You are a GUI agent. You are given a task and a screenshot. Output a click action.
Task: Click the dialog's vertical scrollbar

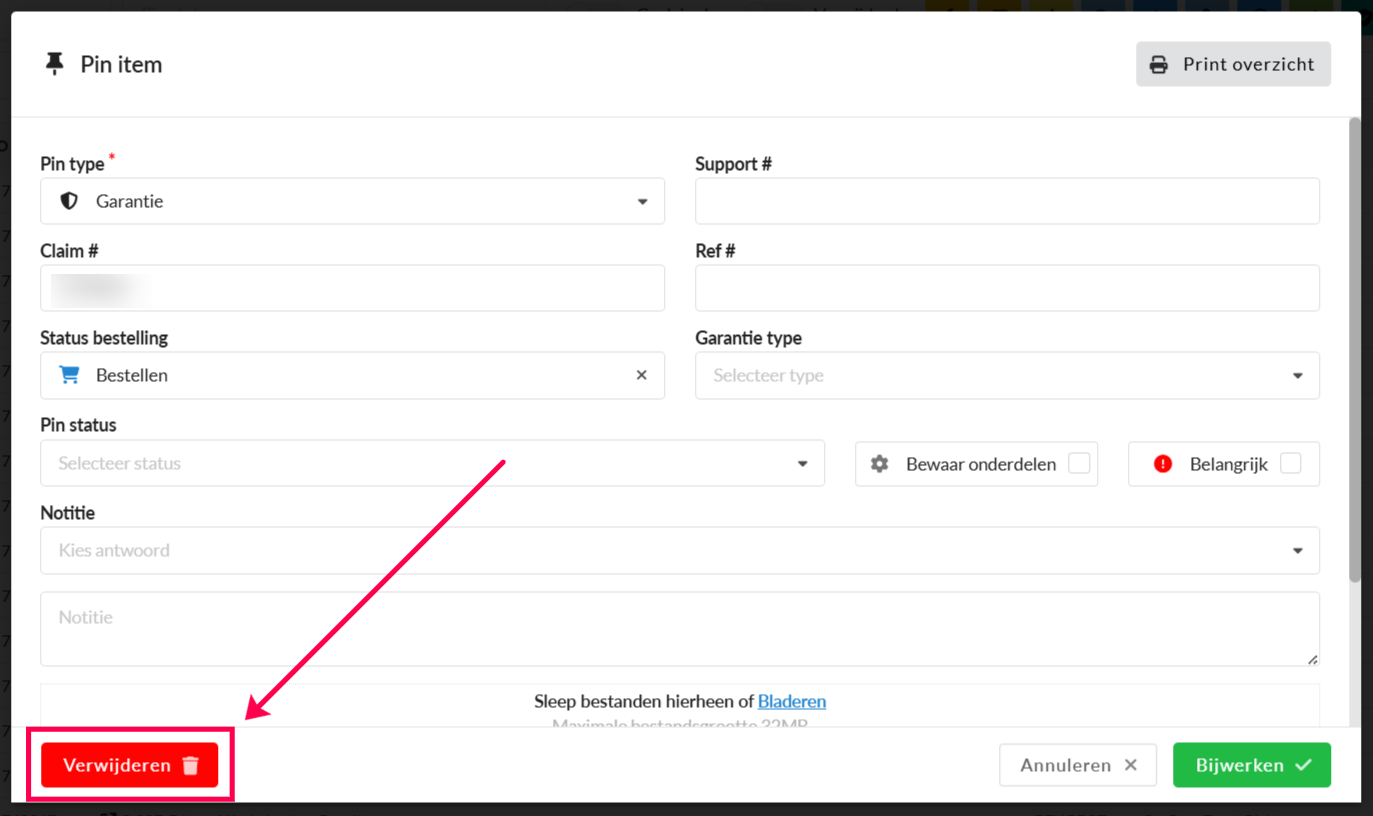(1355, 350)
